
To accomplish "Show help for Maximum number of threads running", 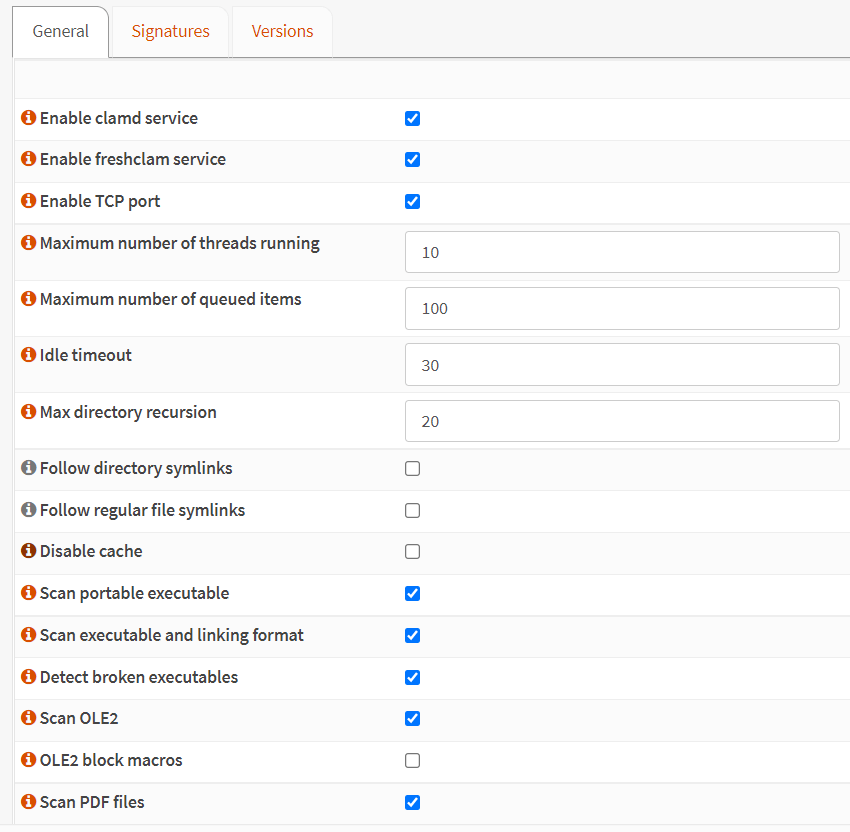I will 28,243.
